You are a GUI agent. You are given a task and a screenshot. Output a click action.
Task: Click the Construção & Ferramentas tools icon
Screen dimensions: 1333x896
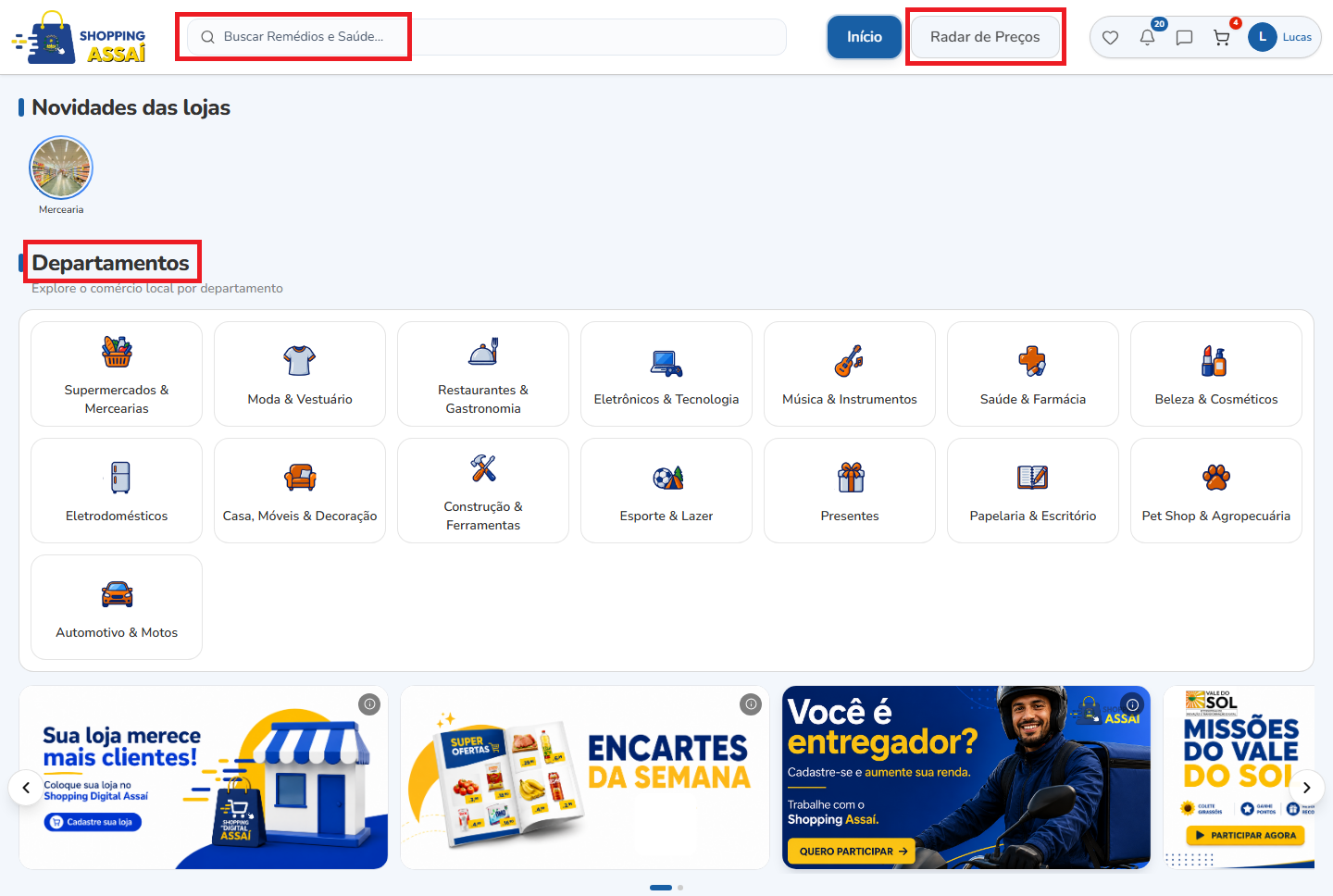483,468
